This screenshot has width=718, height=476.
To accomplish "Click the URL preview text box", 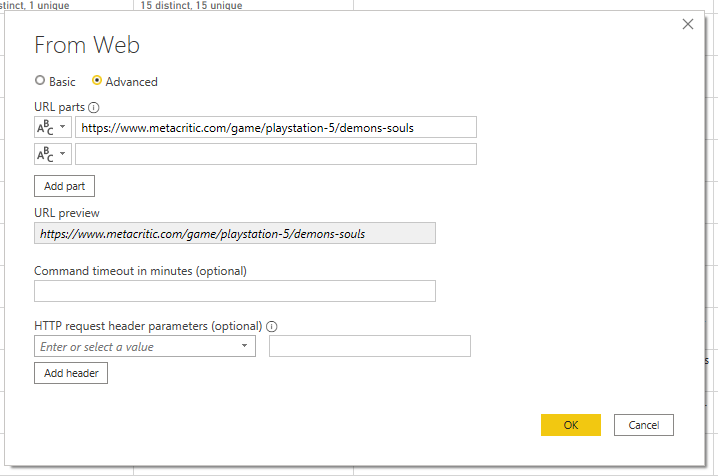I will (x=235, y=233).
